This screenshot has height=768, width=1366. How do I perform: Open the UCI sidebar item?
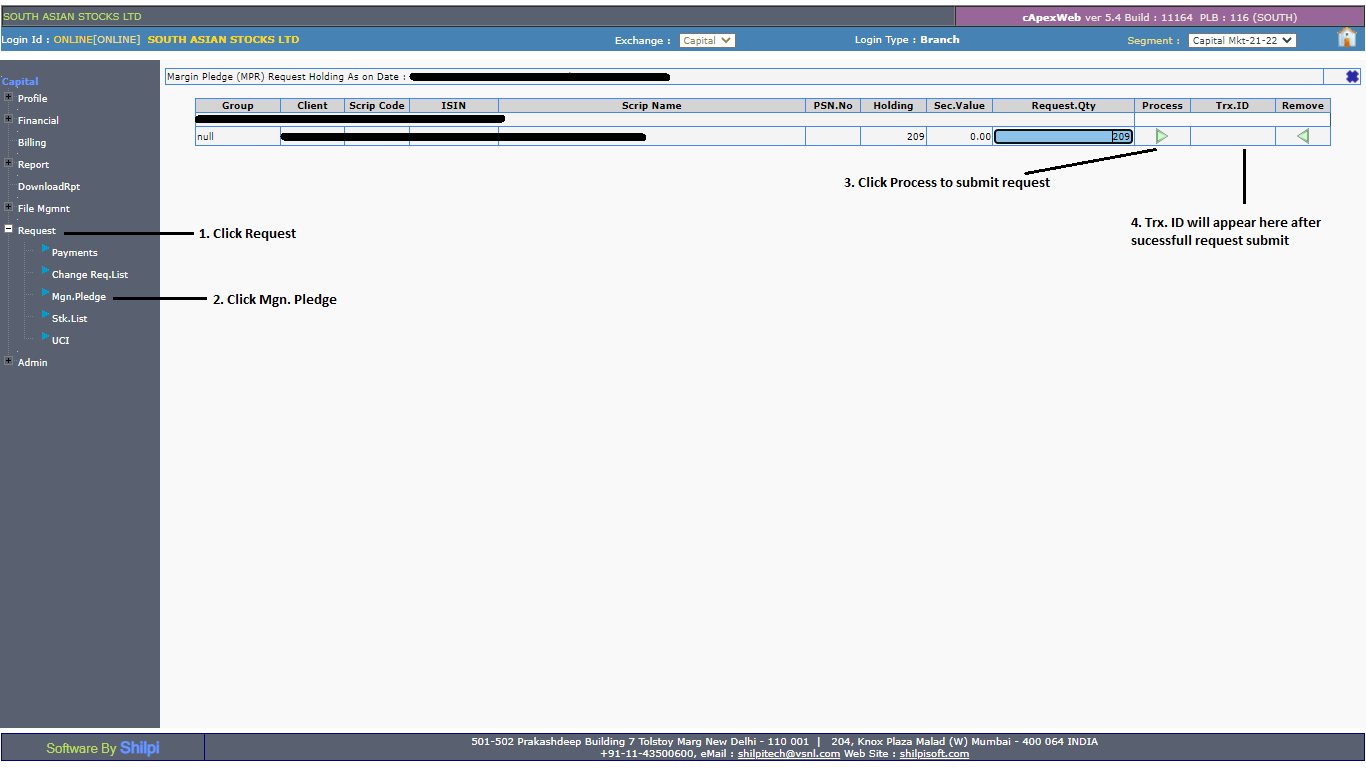(x=60, y=341)
